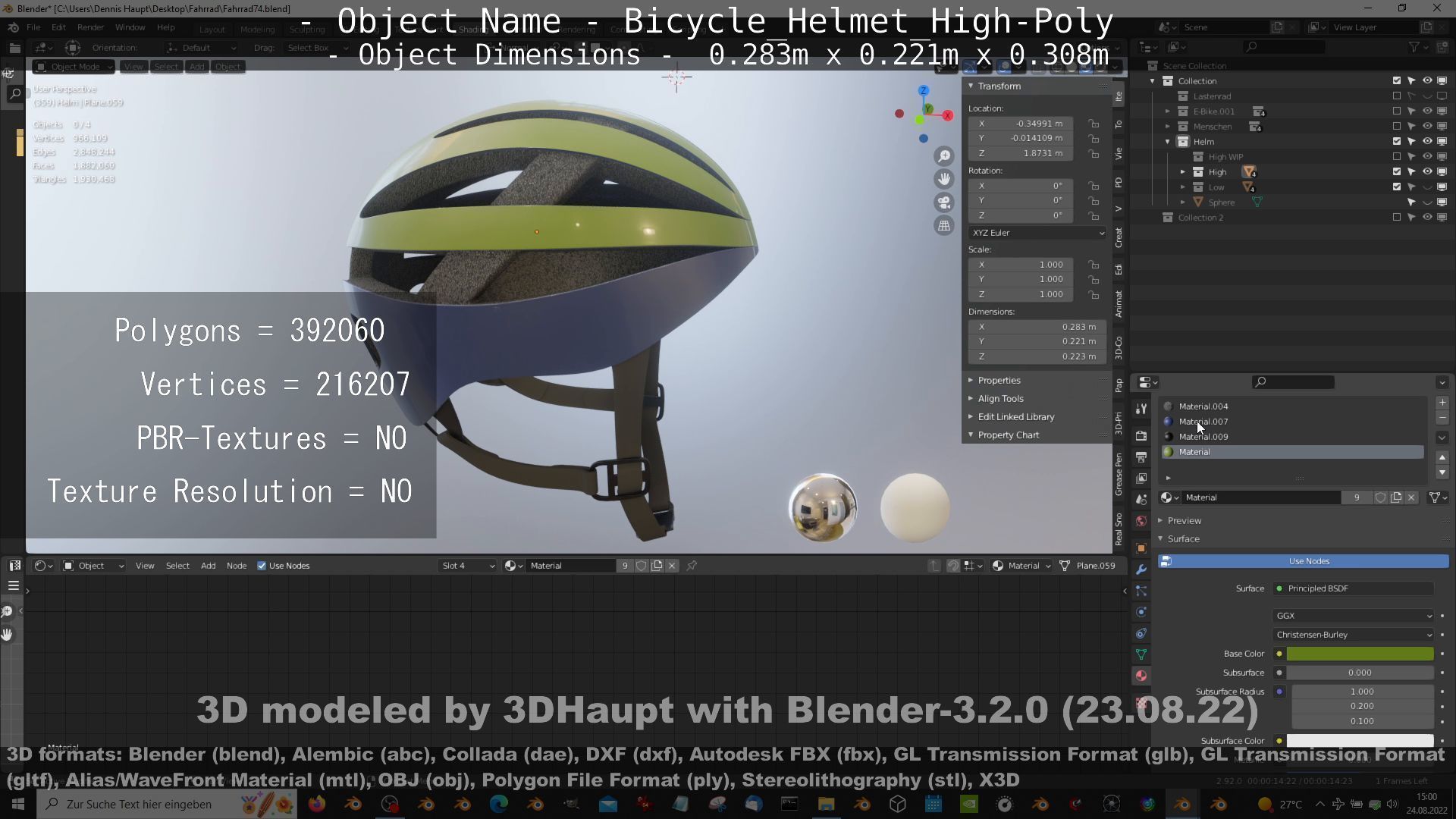Remove material slot with minus button
1456x819 pixels.
click(1442, 418)
